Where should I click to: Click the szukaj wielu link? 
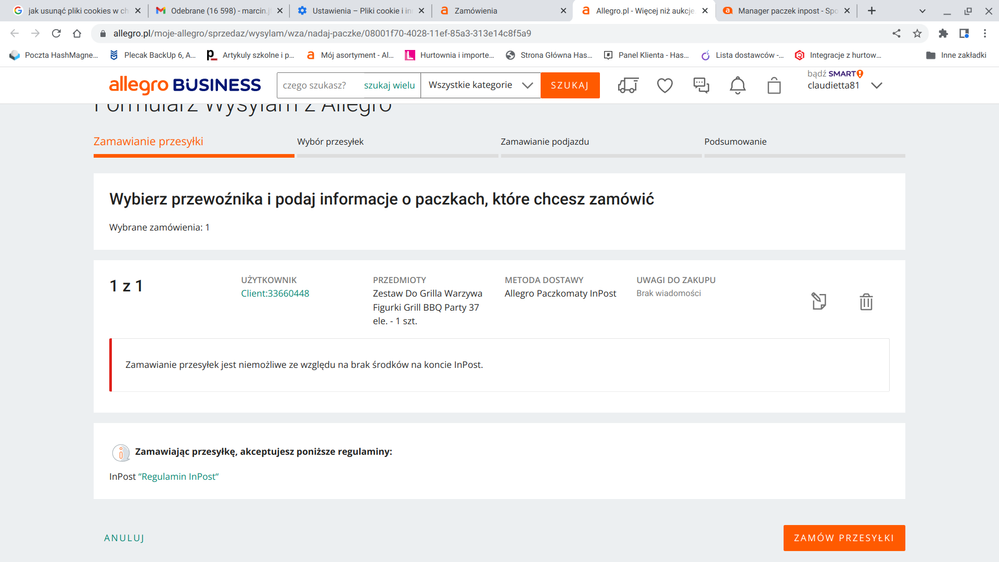[389, 85]
